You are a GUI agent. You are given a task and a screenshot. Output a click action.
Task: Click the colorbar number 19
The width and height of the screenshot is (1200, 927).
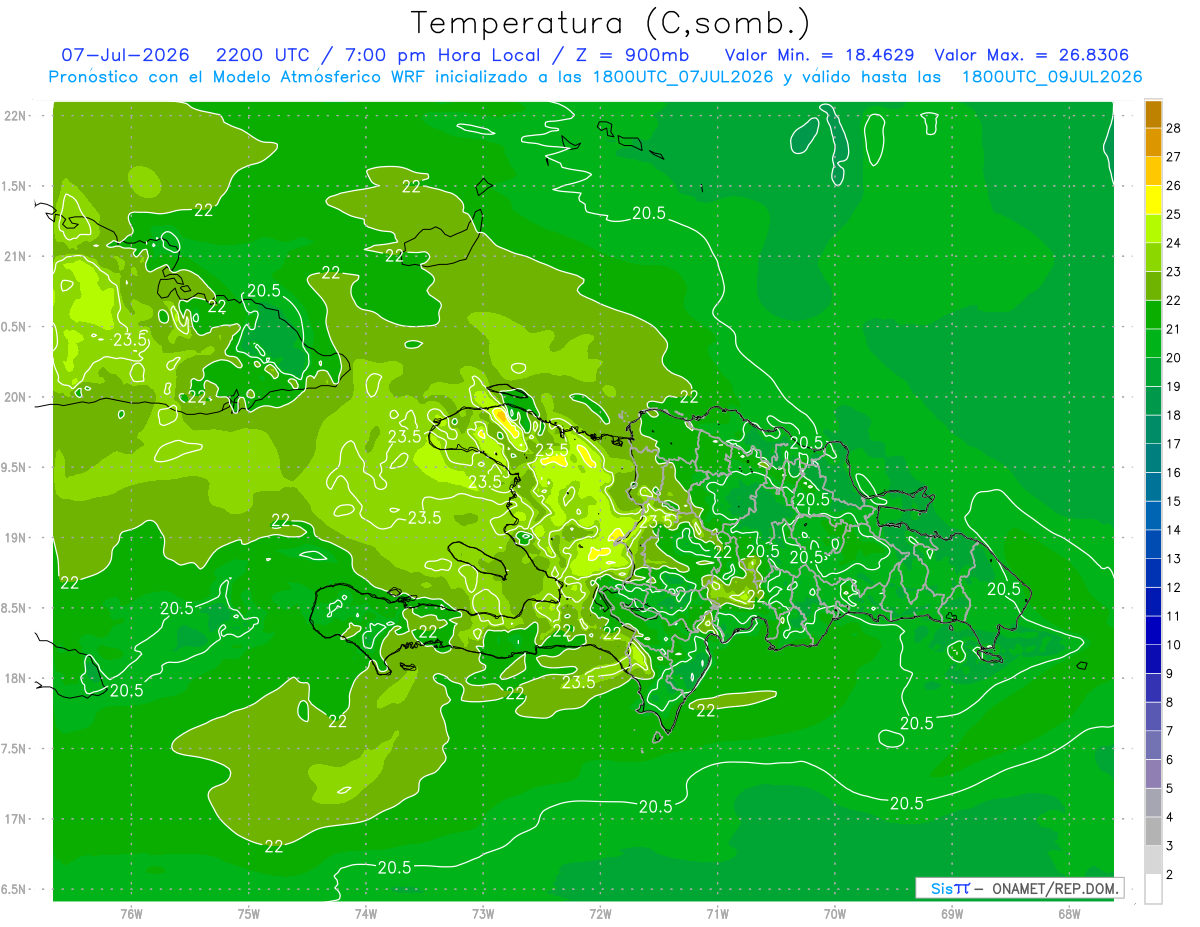pyautogui.click(x=1175, y=386)
